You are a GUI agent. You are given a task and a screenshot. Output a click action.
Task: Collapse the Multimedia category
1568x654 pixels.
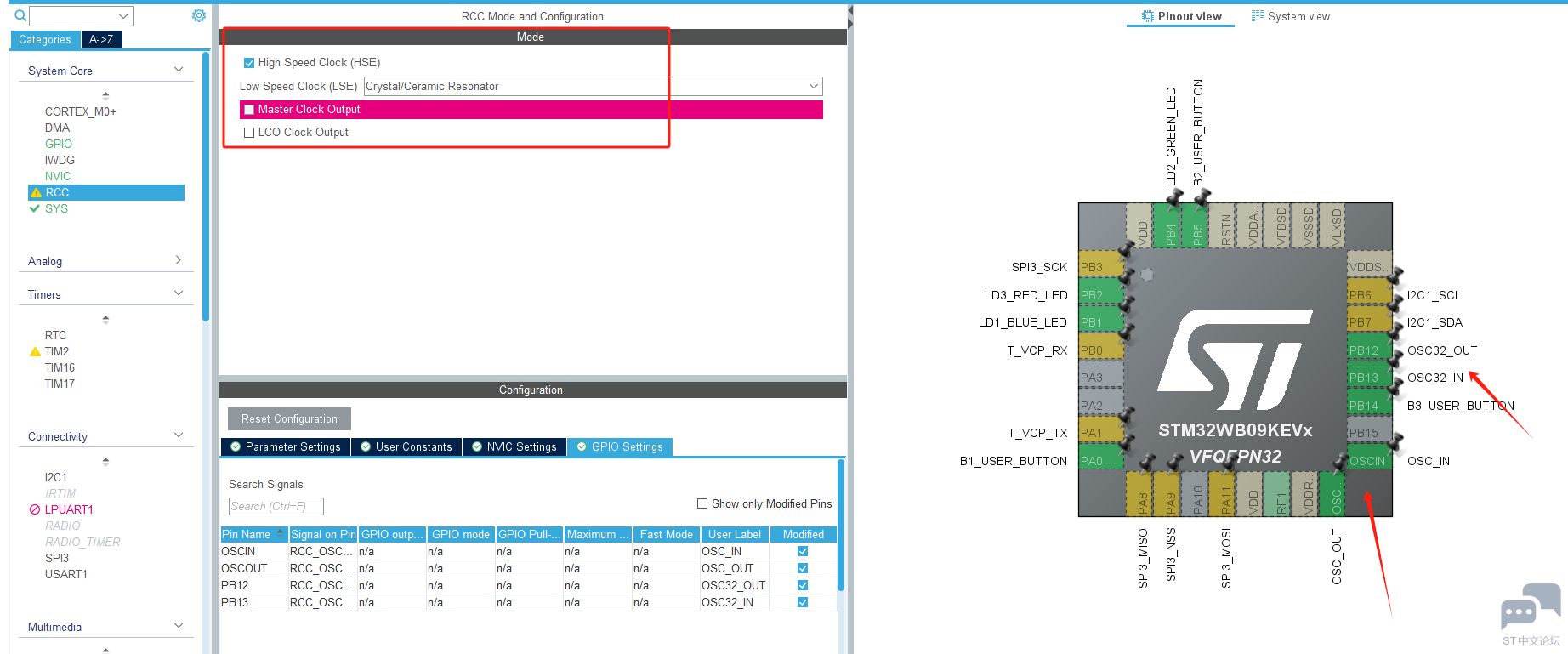click(x=179, y=626)
